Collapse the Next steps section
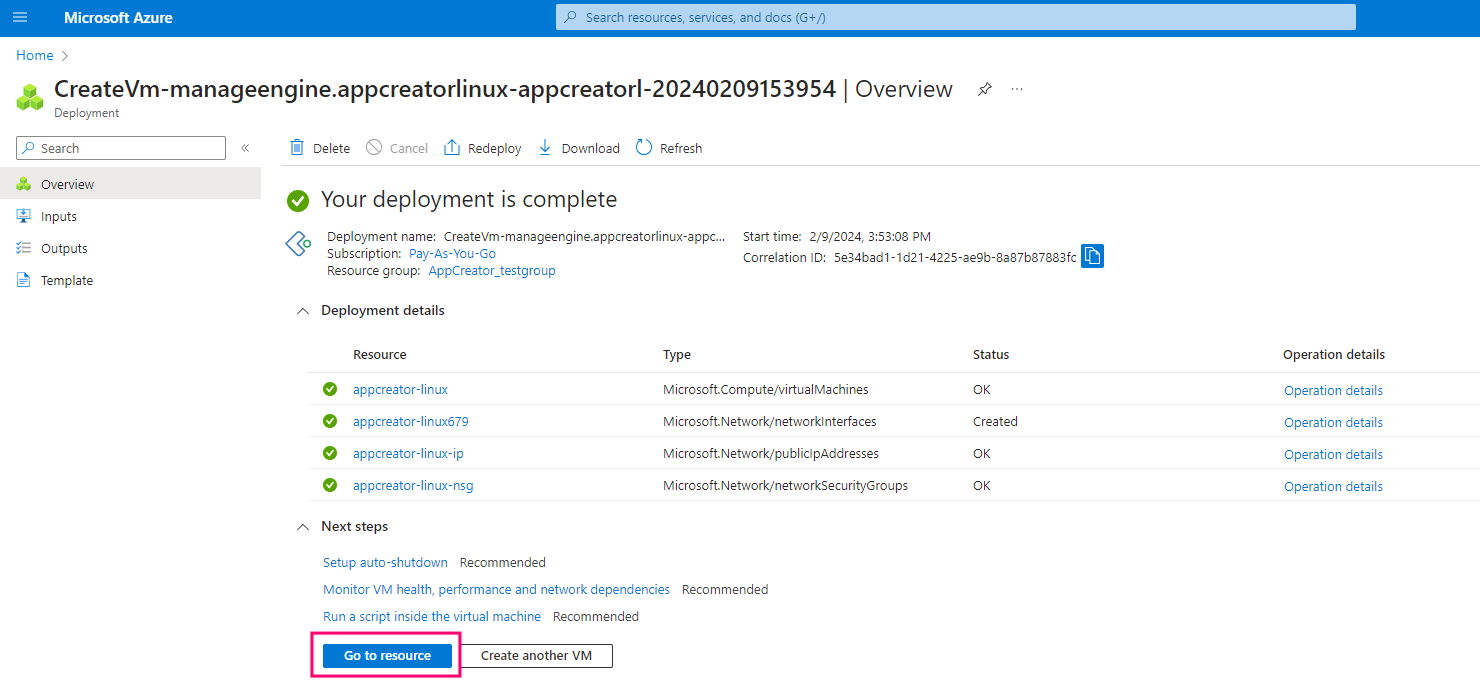1480x681 pixels. pos(303,527)
